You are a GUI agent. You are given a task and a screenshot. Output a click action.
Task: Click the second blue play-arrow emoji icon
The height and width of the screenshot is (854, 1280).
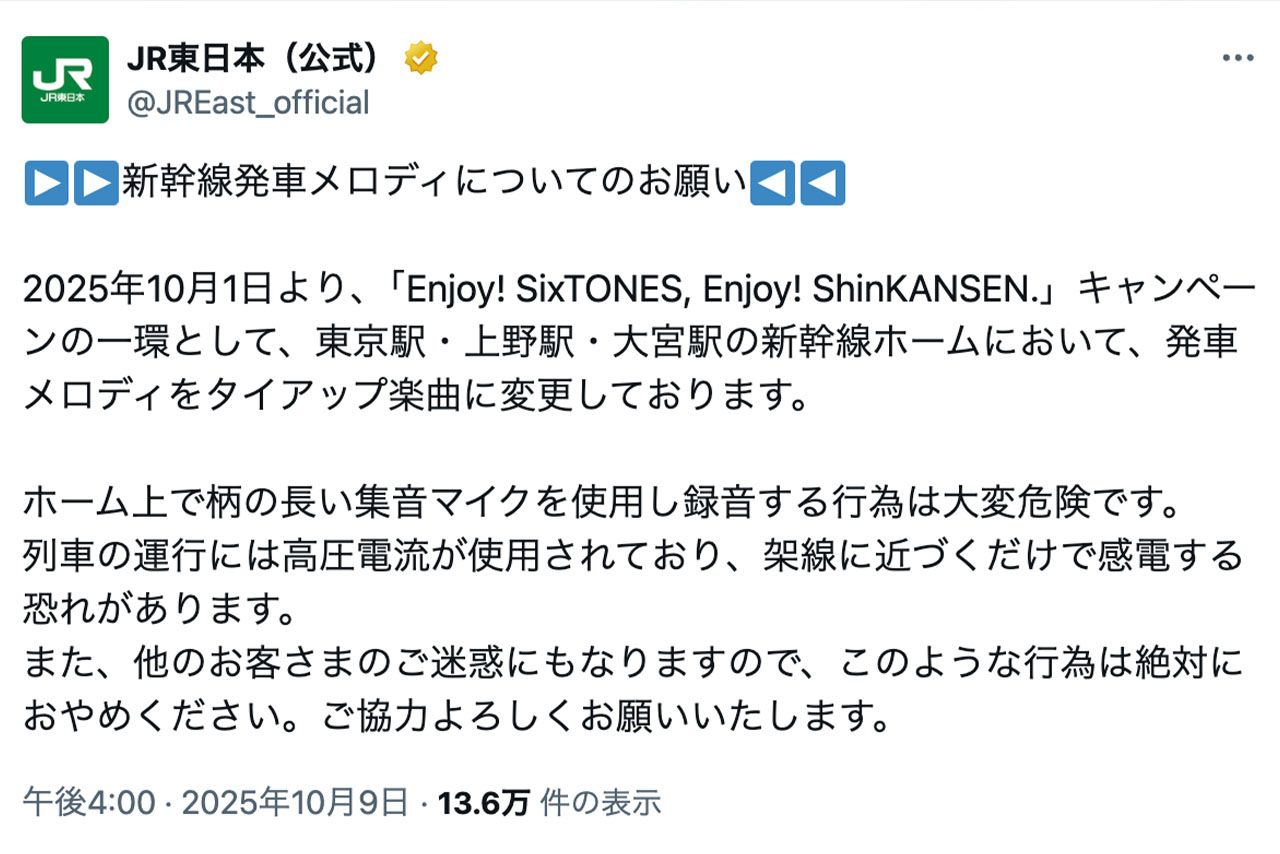click(98, 181)
